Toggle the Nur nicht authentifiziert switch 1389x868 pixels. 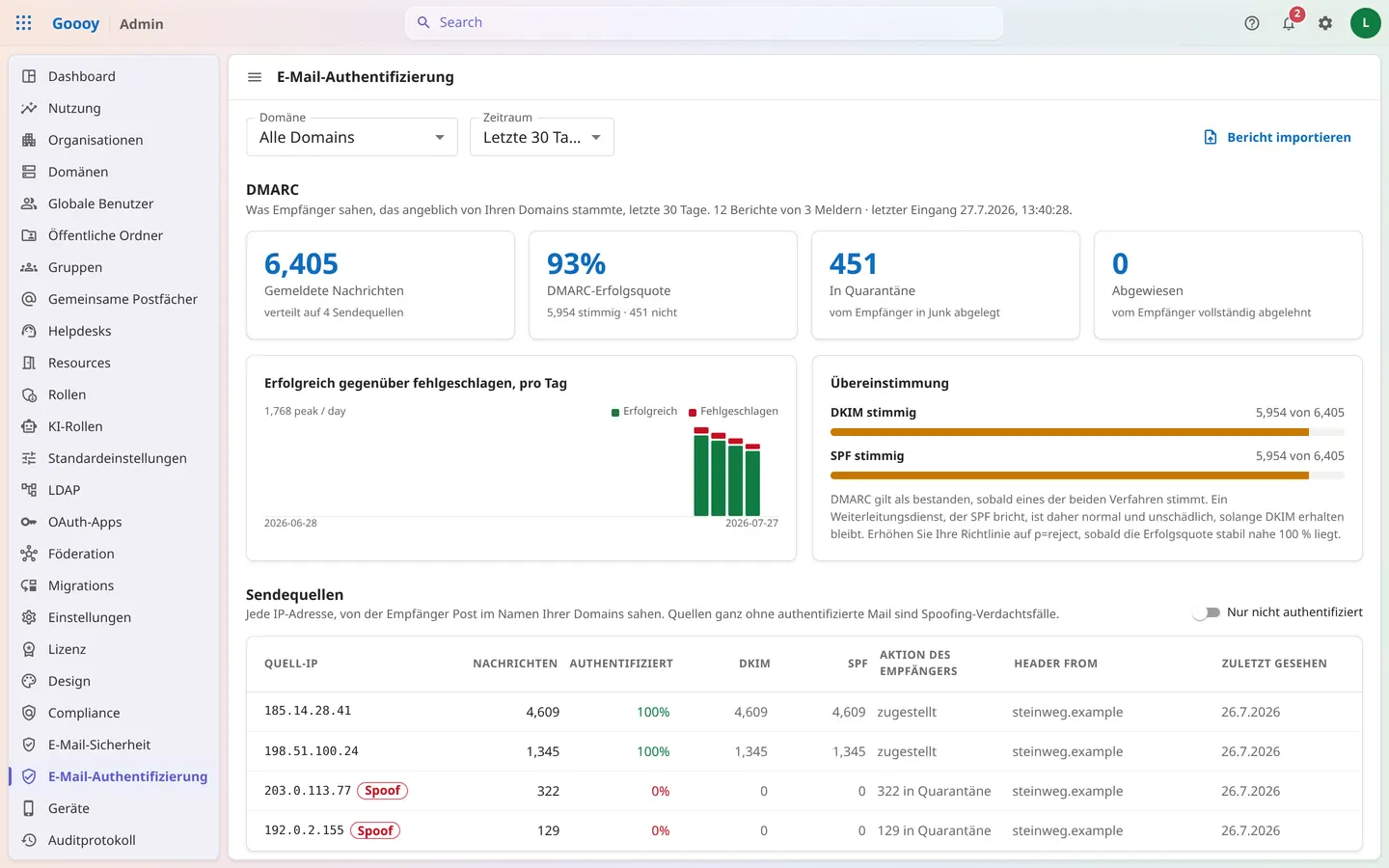tap(1206, 612)
